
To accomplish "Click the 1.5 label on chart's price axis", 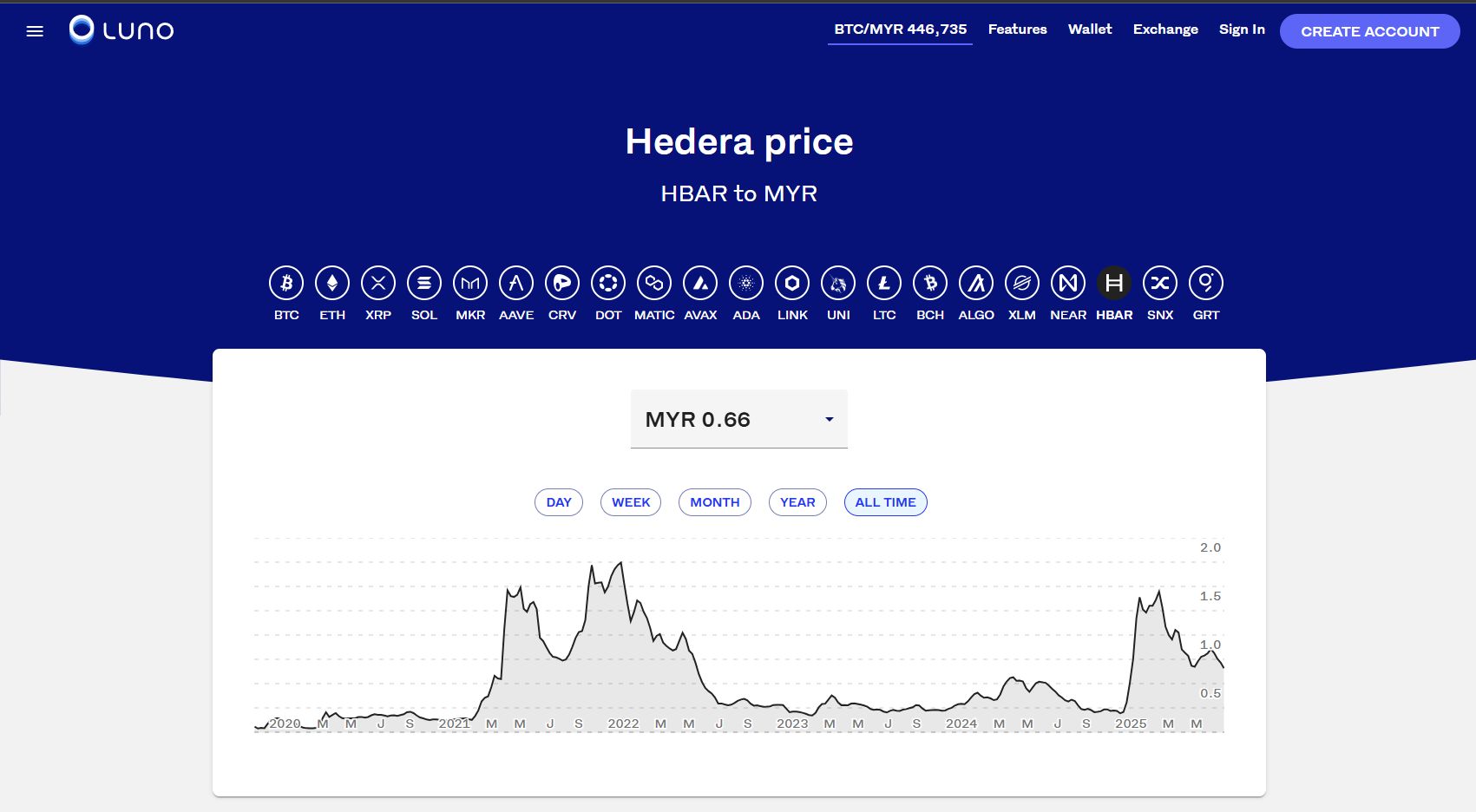I will [1210, 596].
